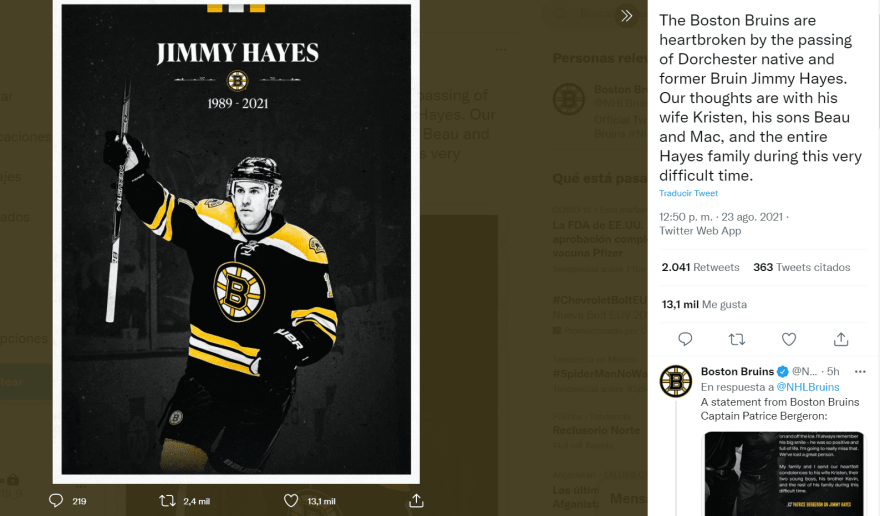
Task: Share the tweet from icon under photo
Action: (x=414, y=500)
